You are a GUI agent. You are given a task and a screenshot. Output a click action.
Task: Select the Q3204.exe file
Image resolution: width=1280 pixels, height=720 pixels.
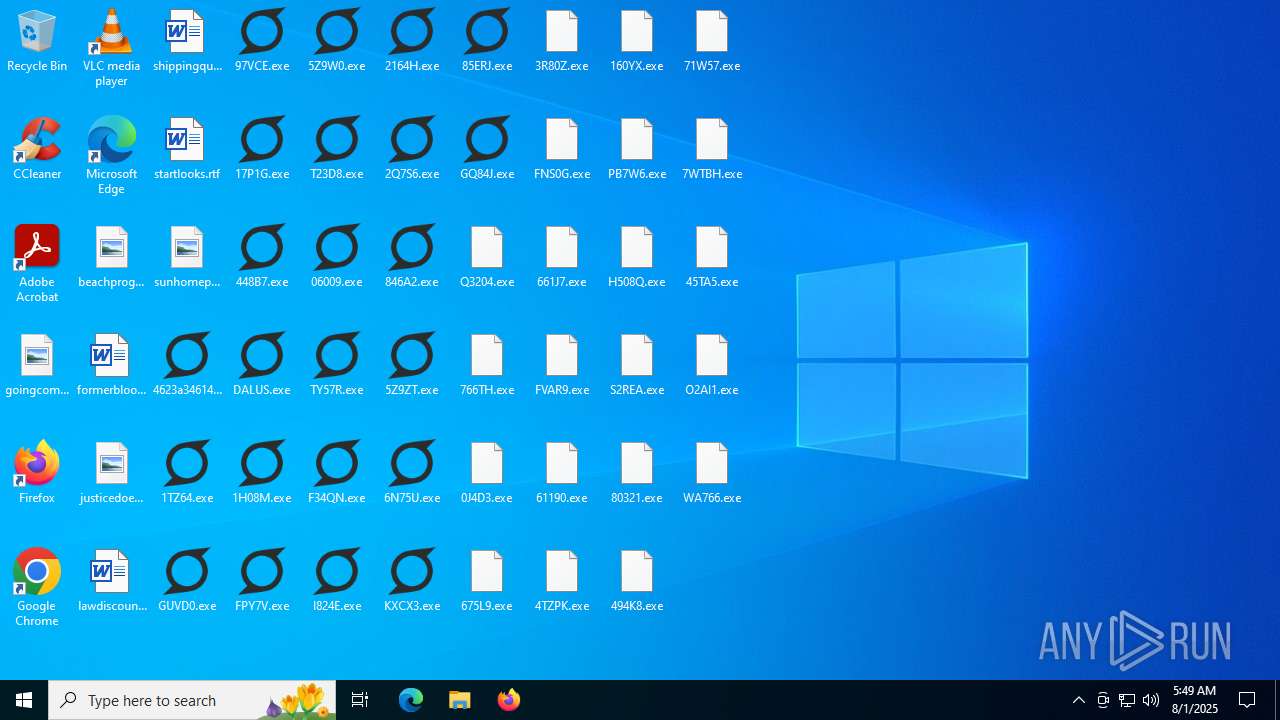(x=487, y=258)
